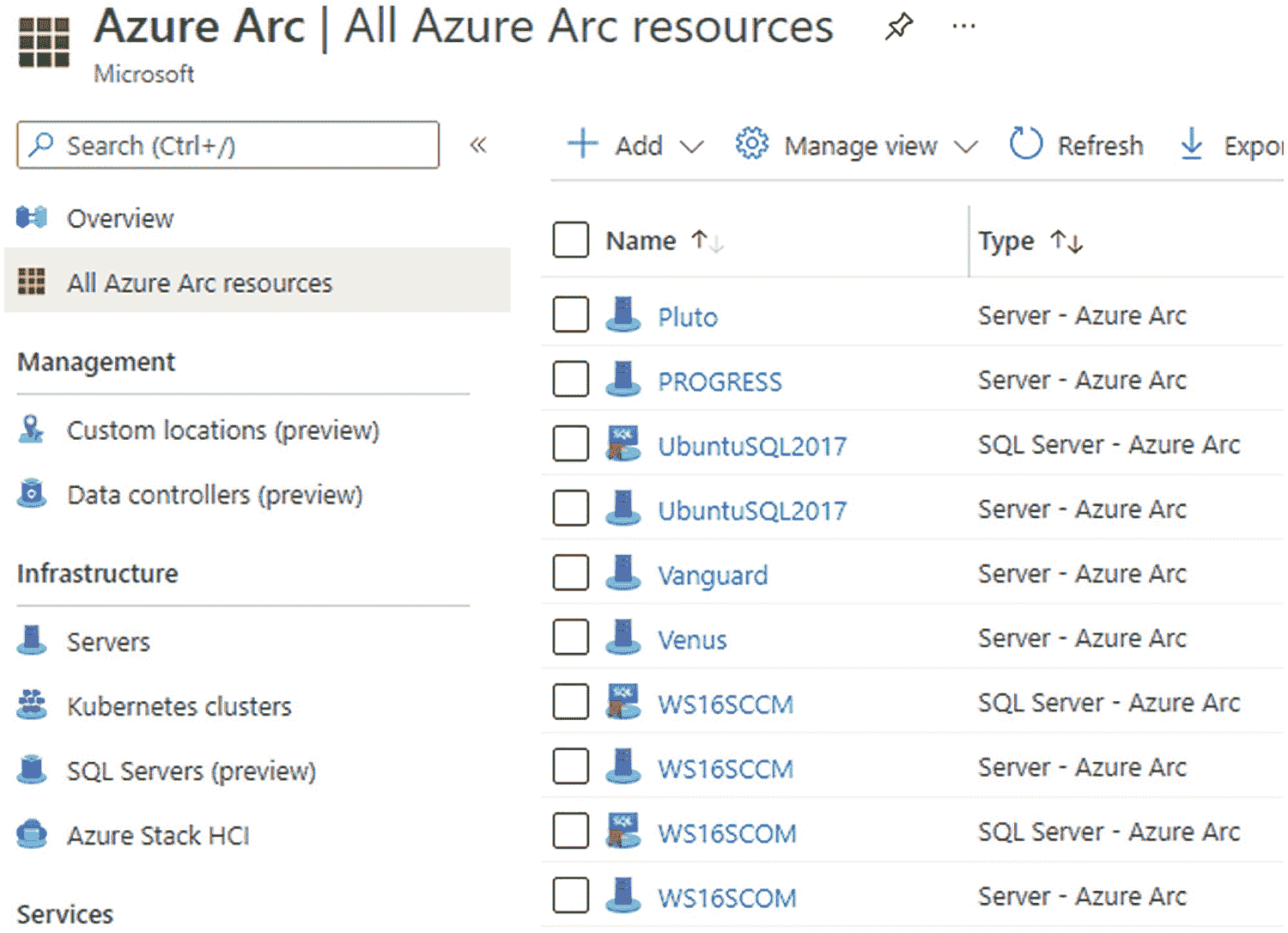
Task: Click the Kubernetes clusters icon in sidebar
Action: 33,705
